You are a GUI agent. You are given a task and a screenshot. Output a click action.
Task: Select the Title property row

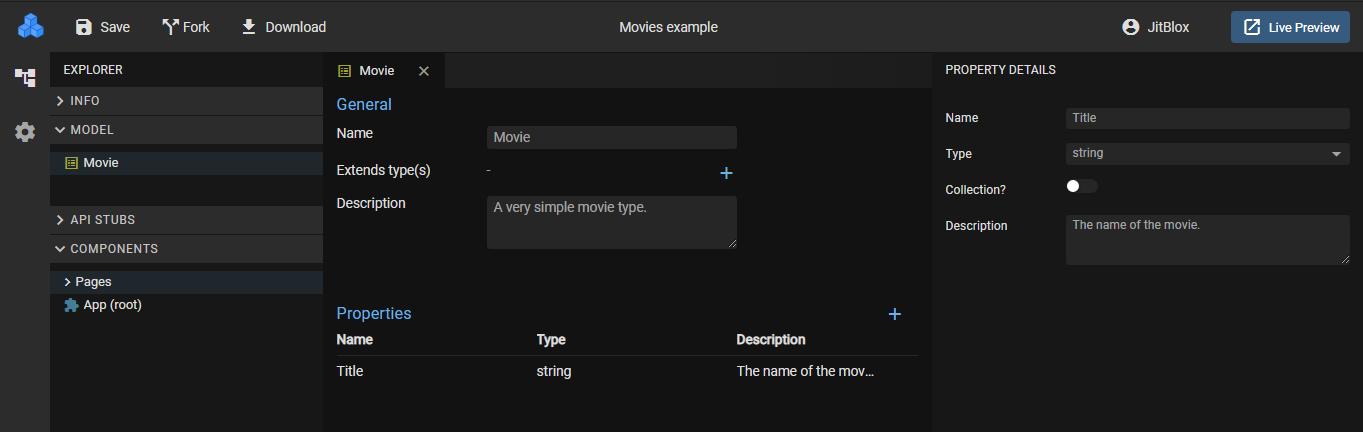point(627,371)
